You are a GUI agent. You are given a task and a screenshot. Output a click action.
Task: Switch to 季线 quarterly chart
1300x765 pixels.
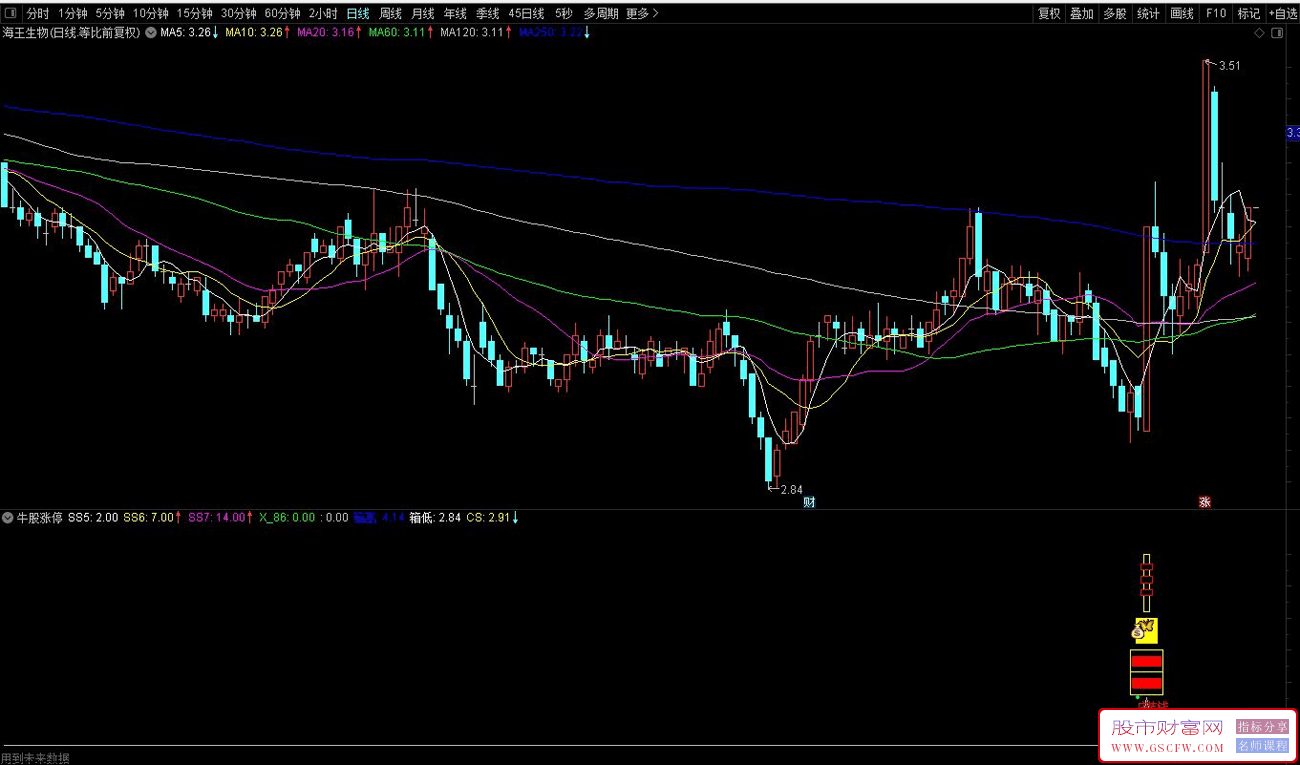[487, 14]
